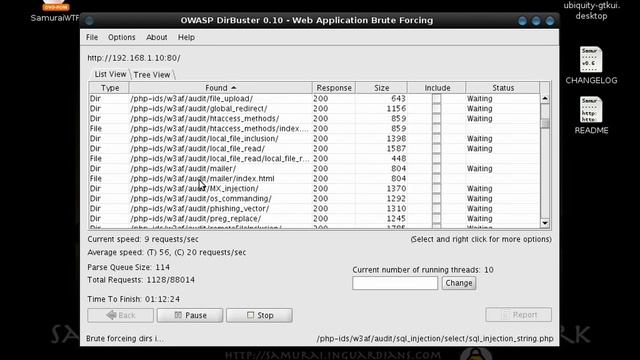This screenshot has height=360, width=640.
Task: Click size value 1587
Action: (396, 149)
